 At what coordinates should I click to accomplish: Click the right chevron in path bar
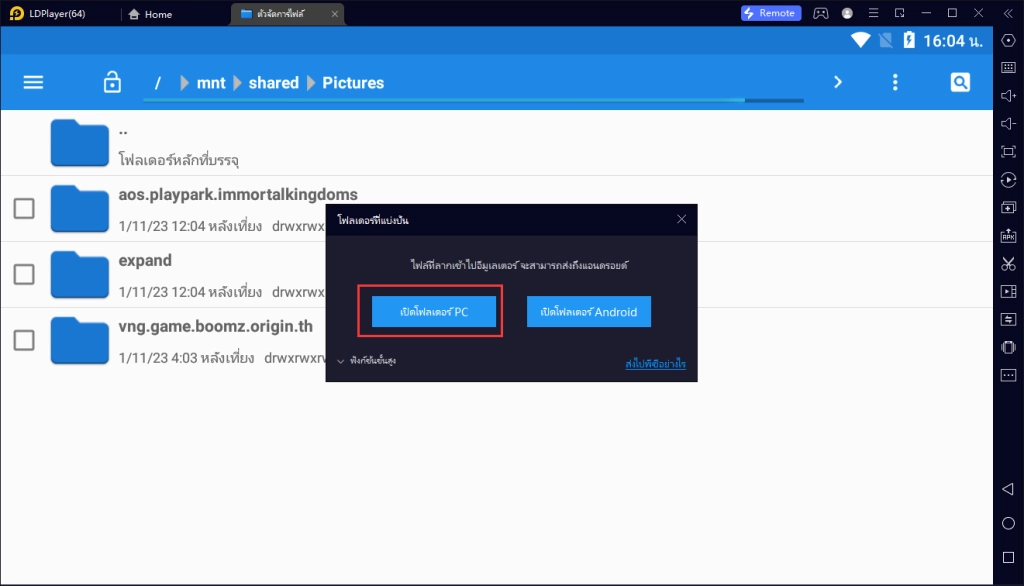[x=838, y=82]
